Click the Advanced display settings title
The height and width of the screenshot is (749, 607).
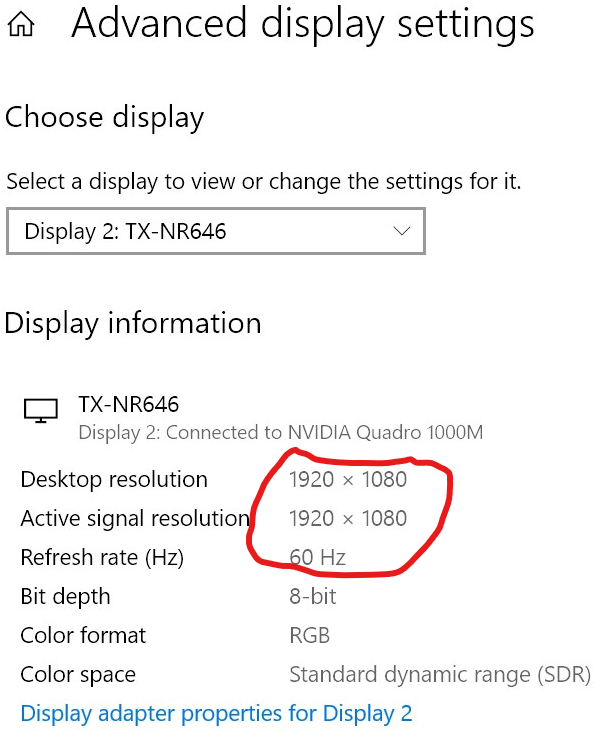[x=302, y=25]
